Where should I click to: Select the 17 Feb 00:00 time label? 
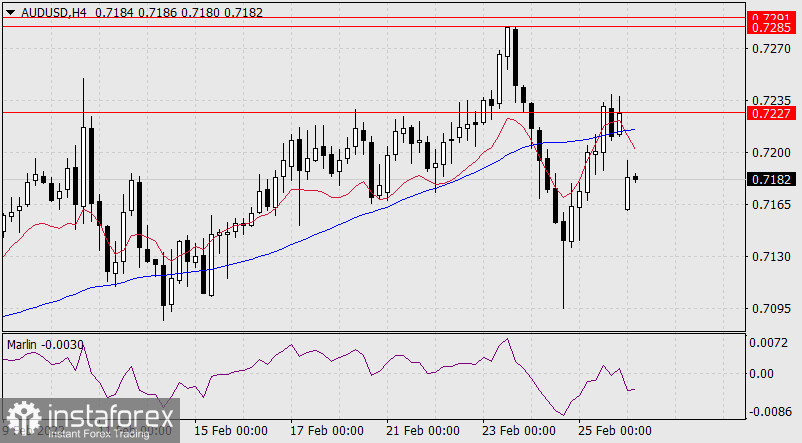click(x=325, y=431)
